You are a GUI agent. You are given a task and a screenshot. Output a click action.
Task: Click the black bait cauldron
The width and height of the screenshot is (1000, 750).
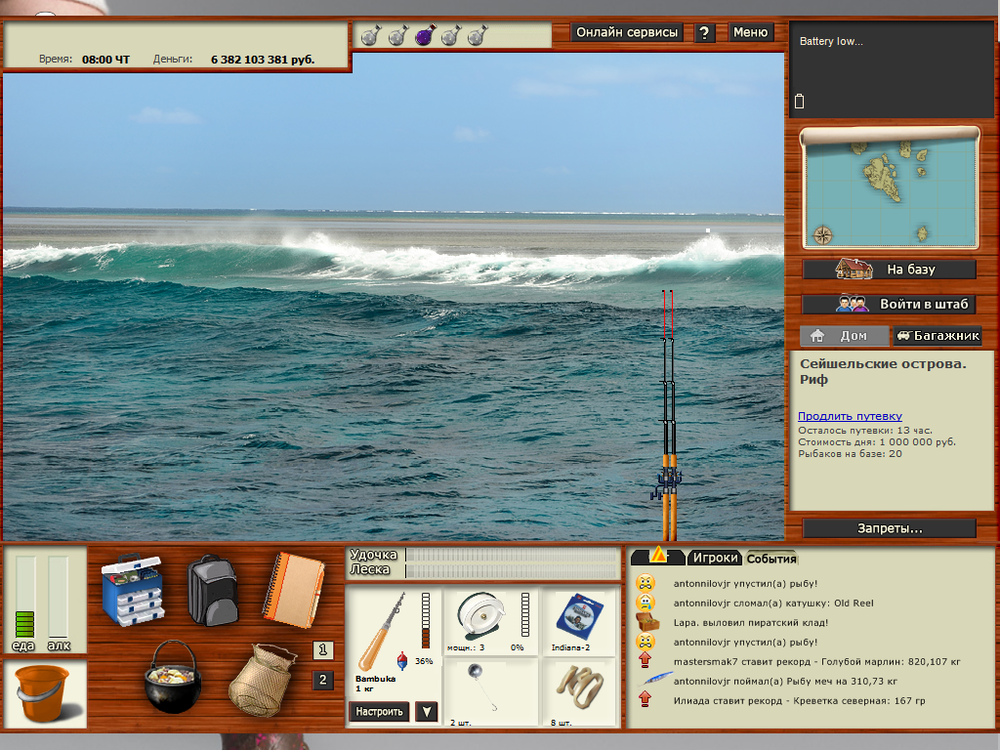coord(174,677)
